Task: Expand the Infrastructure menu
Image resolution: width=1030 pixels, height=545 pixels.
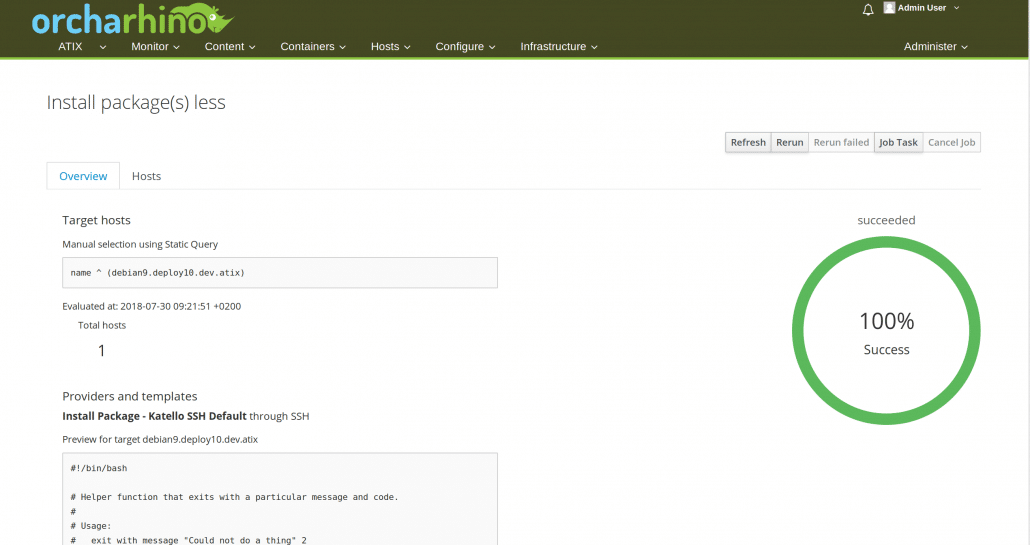Action: [559, 47]
